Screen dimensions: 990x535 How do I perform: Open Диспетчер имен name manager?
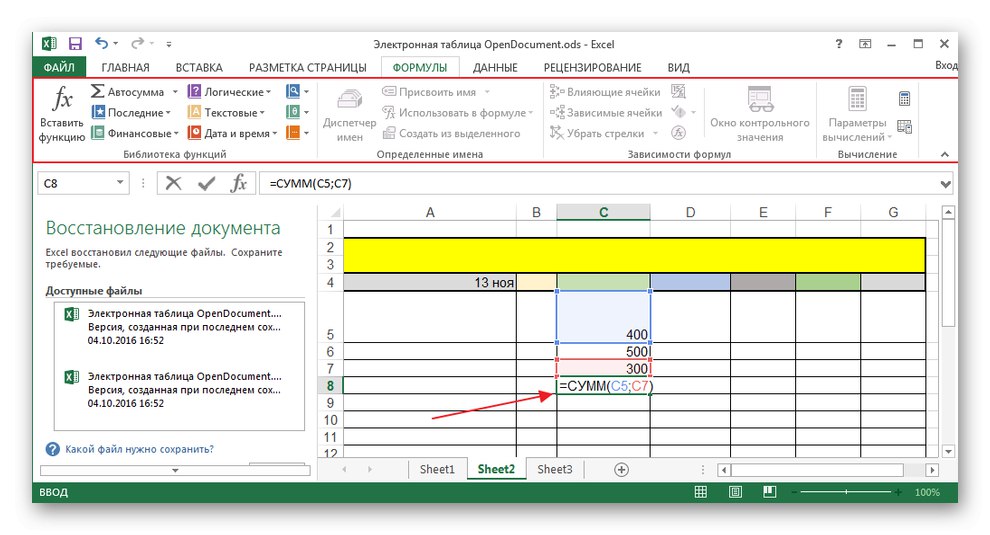tap(349, 114)
